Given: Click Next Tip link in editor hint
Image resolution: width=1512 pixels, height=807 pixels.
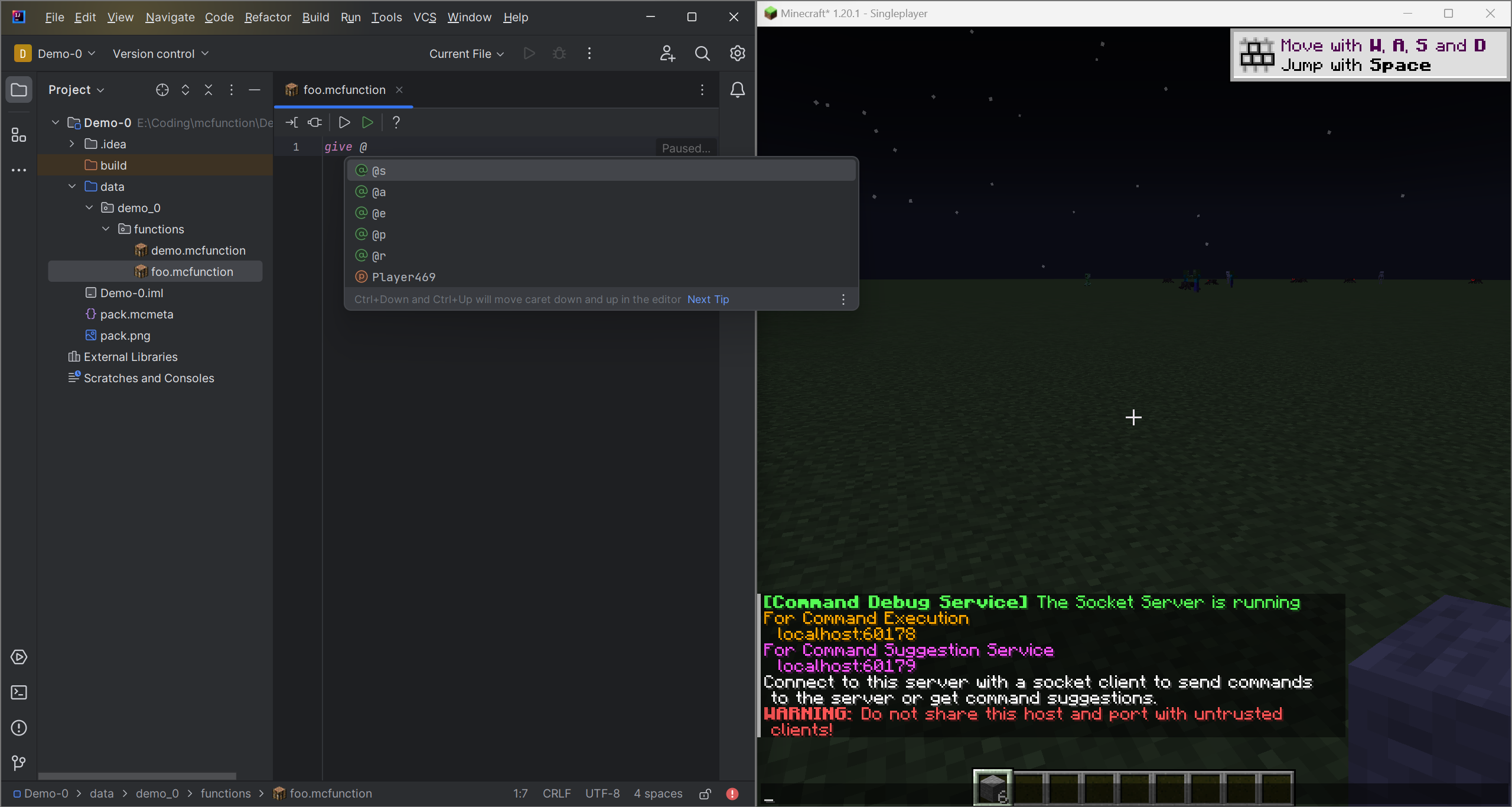Looking at the screenshot, I should (708, 299).
